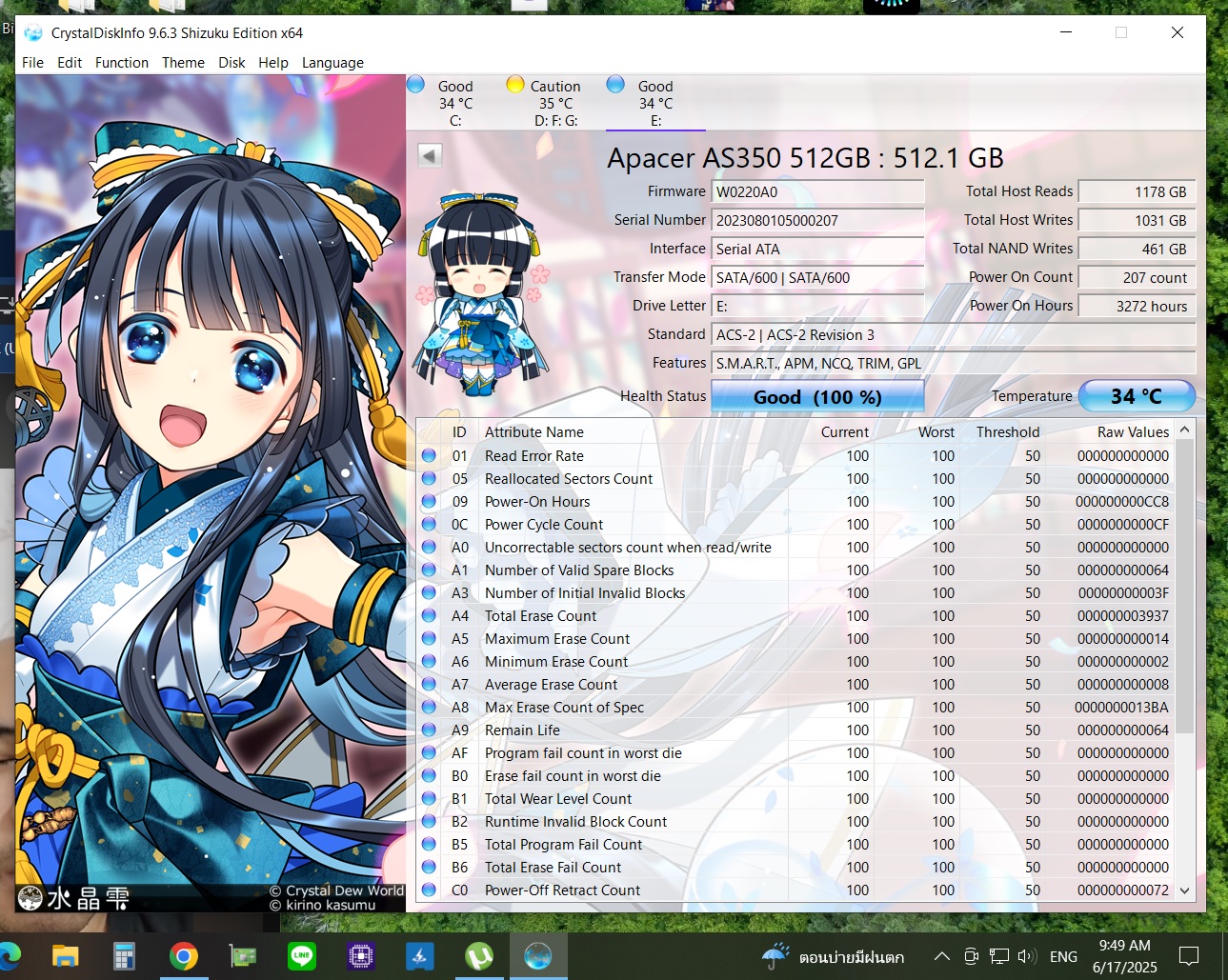Screen dimensions: 1228x980
Task: Click status icon for Number of Initial Invalid Blocks
Action: (x=429, y=593)
